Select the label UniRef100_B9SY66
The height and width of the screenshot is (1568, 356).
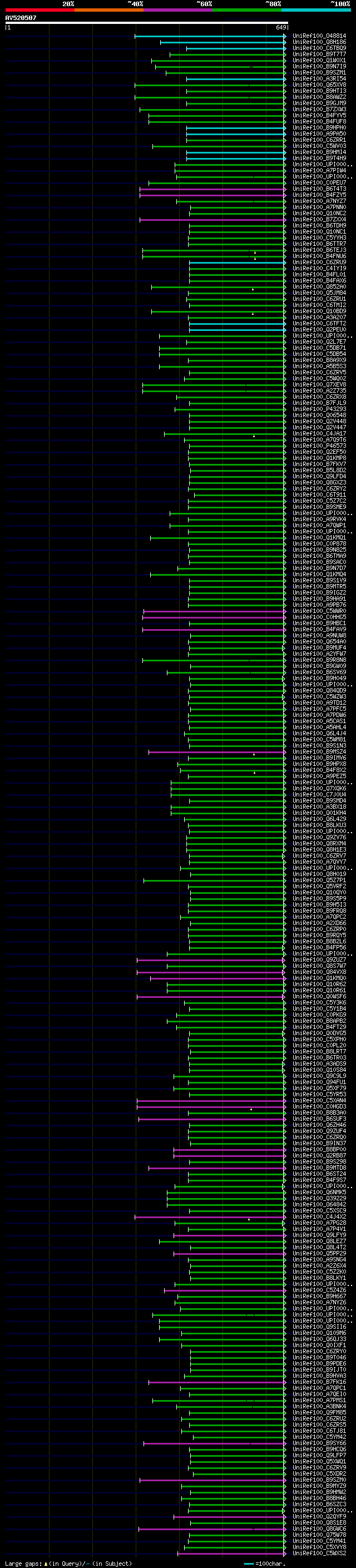tap(319, 1443)
